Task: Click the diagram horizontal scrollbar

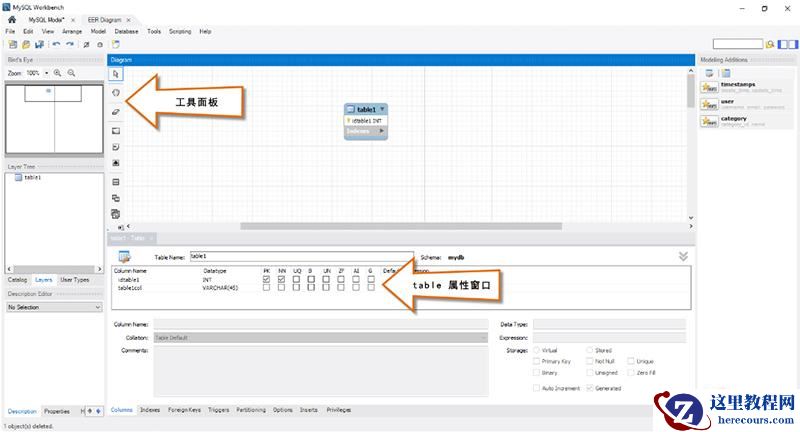Action: point(401,226)
